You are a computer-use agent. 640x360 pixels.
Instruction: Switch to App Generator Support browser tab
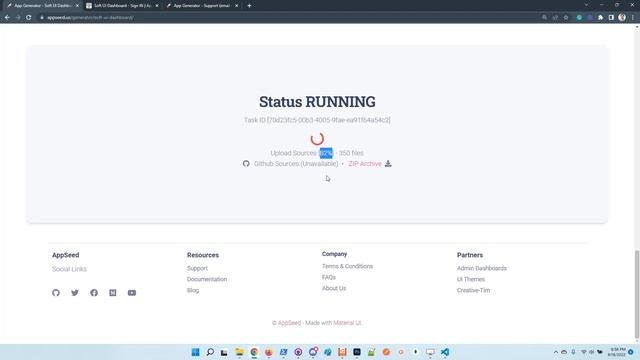coord(202,6)
